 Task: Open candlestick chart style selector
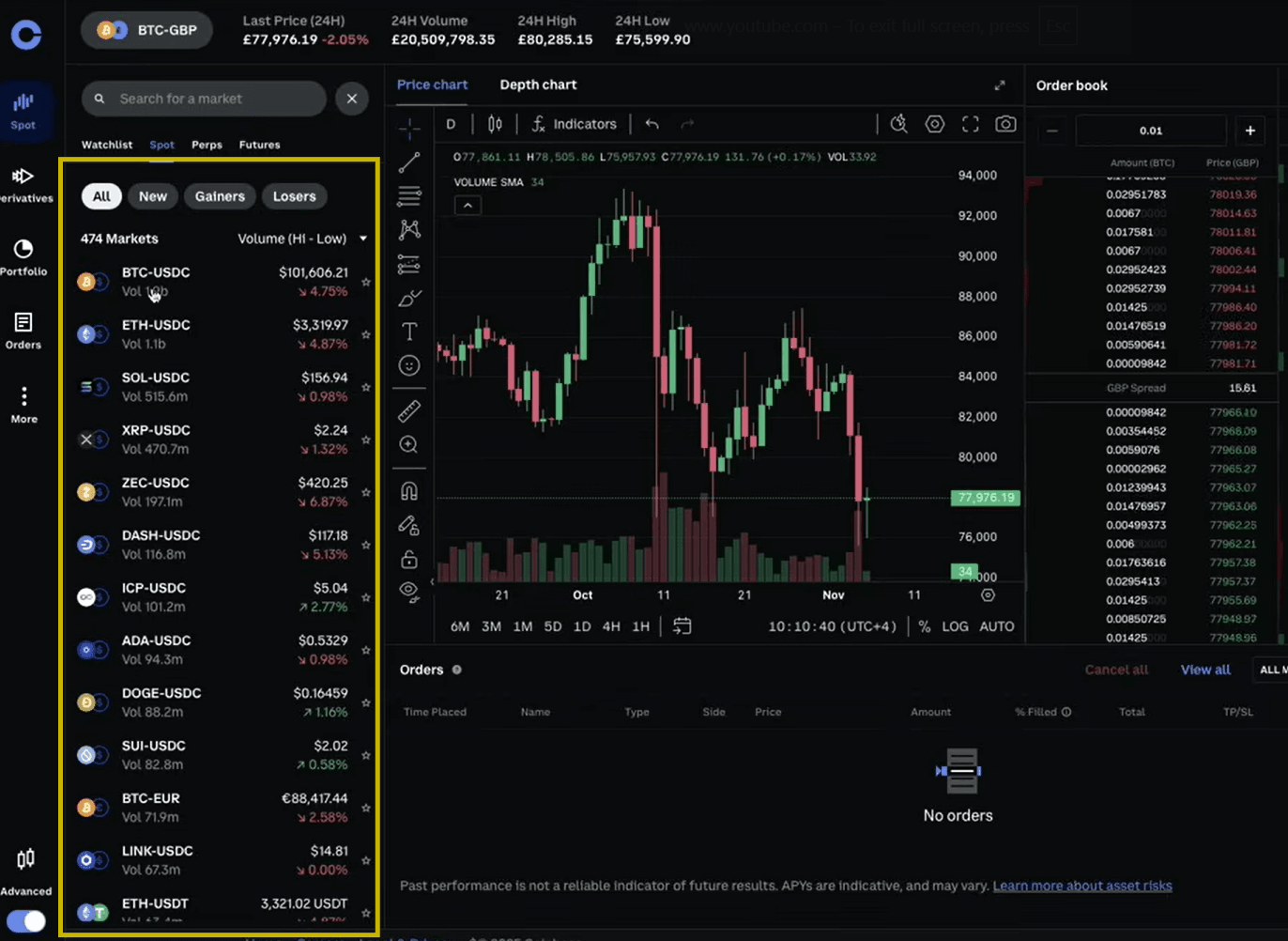(x=495, y=124)
